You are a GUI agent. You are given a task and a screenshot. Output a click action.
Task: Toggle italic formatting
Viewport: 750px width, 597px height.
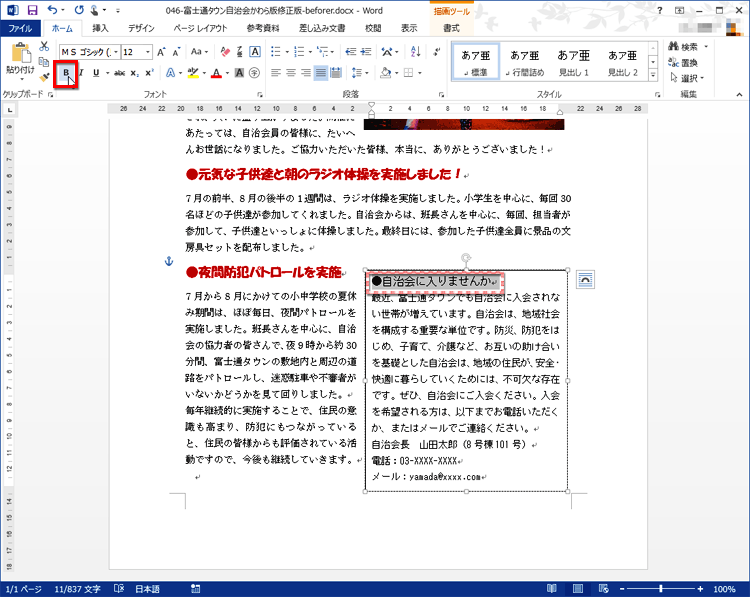click(x=81, y=73)
